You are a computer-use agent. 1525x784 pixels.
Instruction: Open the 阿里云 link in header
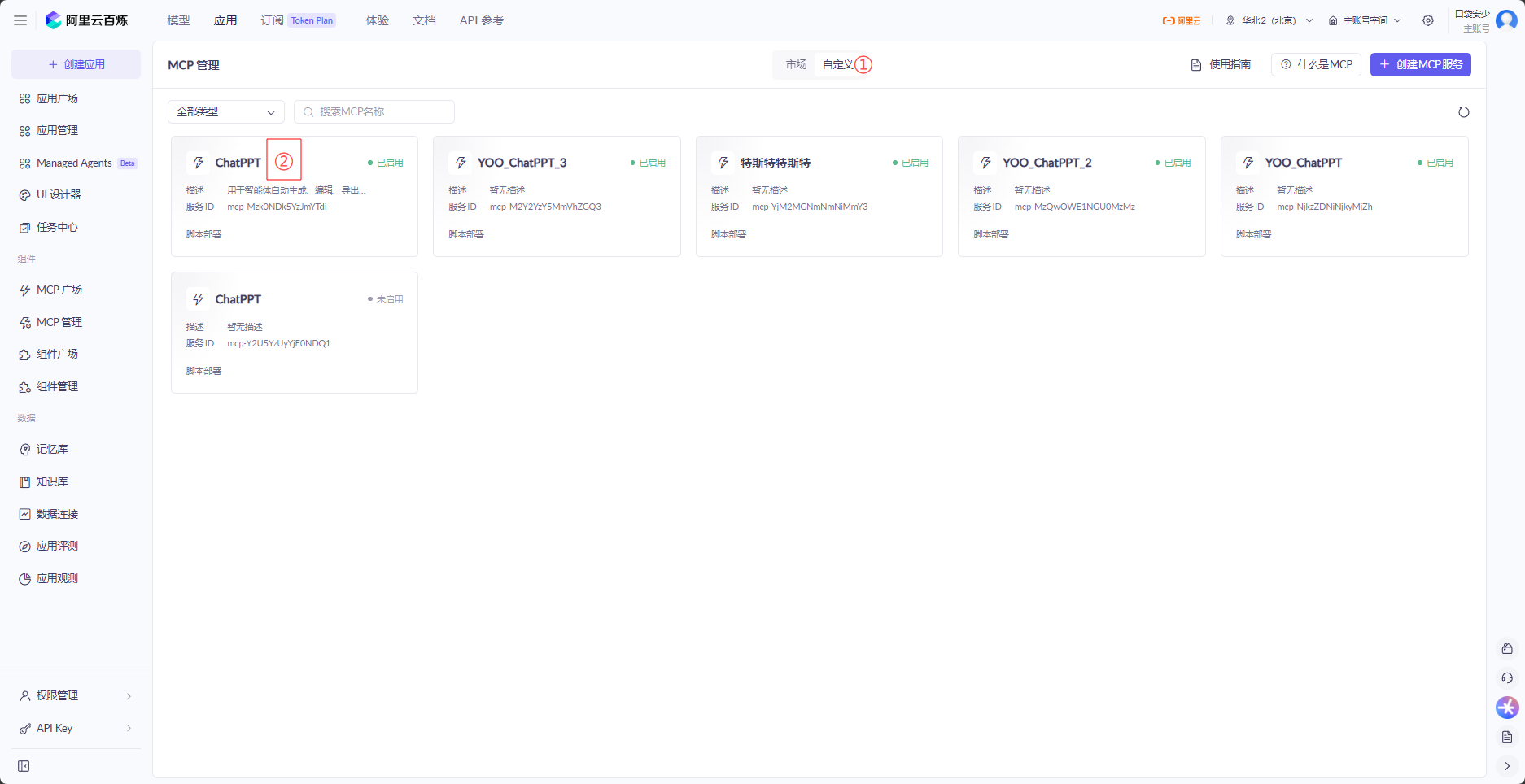click(1182, 20)
